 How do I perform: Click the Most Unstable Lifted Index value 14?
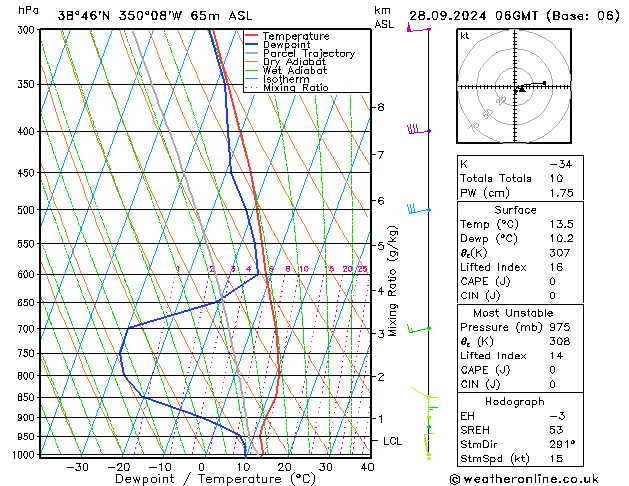(x=556, y=356)
